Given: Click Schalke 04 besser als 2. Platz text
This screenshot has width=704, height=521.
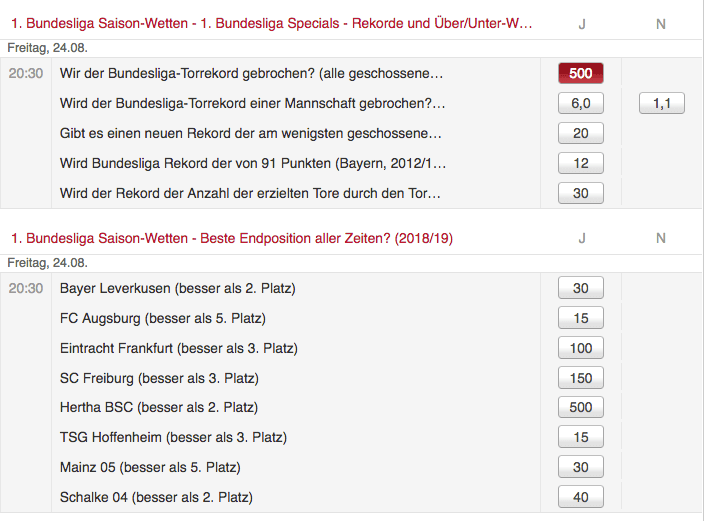Looking at the screenshot, I should click(x=156, y=497).
